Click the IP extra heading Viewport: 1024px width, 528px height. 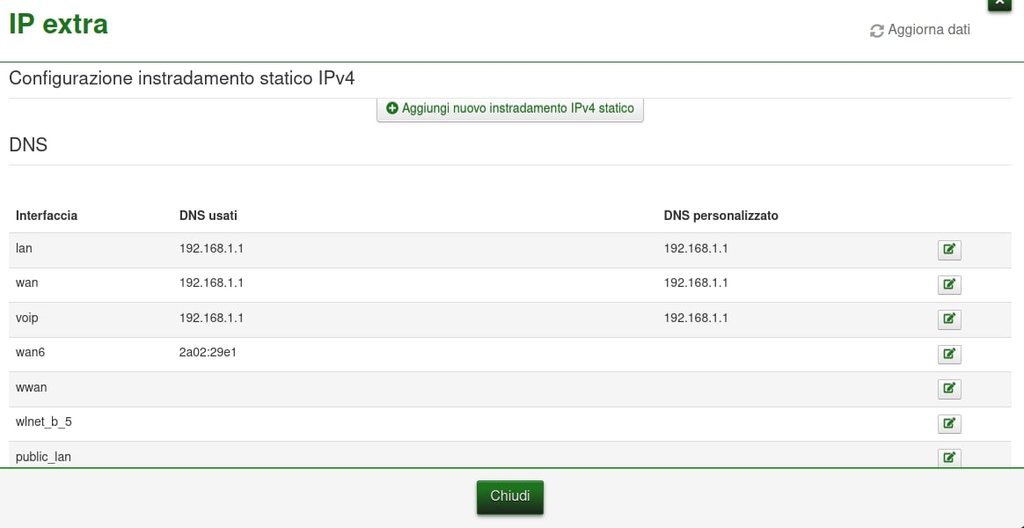click(58, 24)
